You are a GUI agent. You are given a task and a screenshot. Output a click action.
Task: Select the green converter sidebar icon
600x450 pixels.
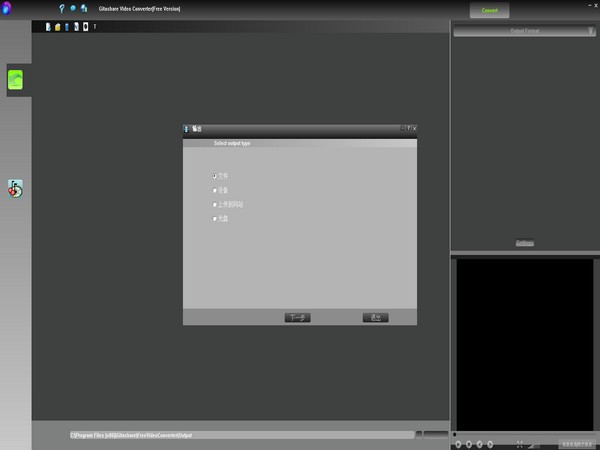pyautogui.click(x=15, y=81)
